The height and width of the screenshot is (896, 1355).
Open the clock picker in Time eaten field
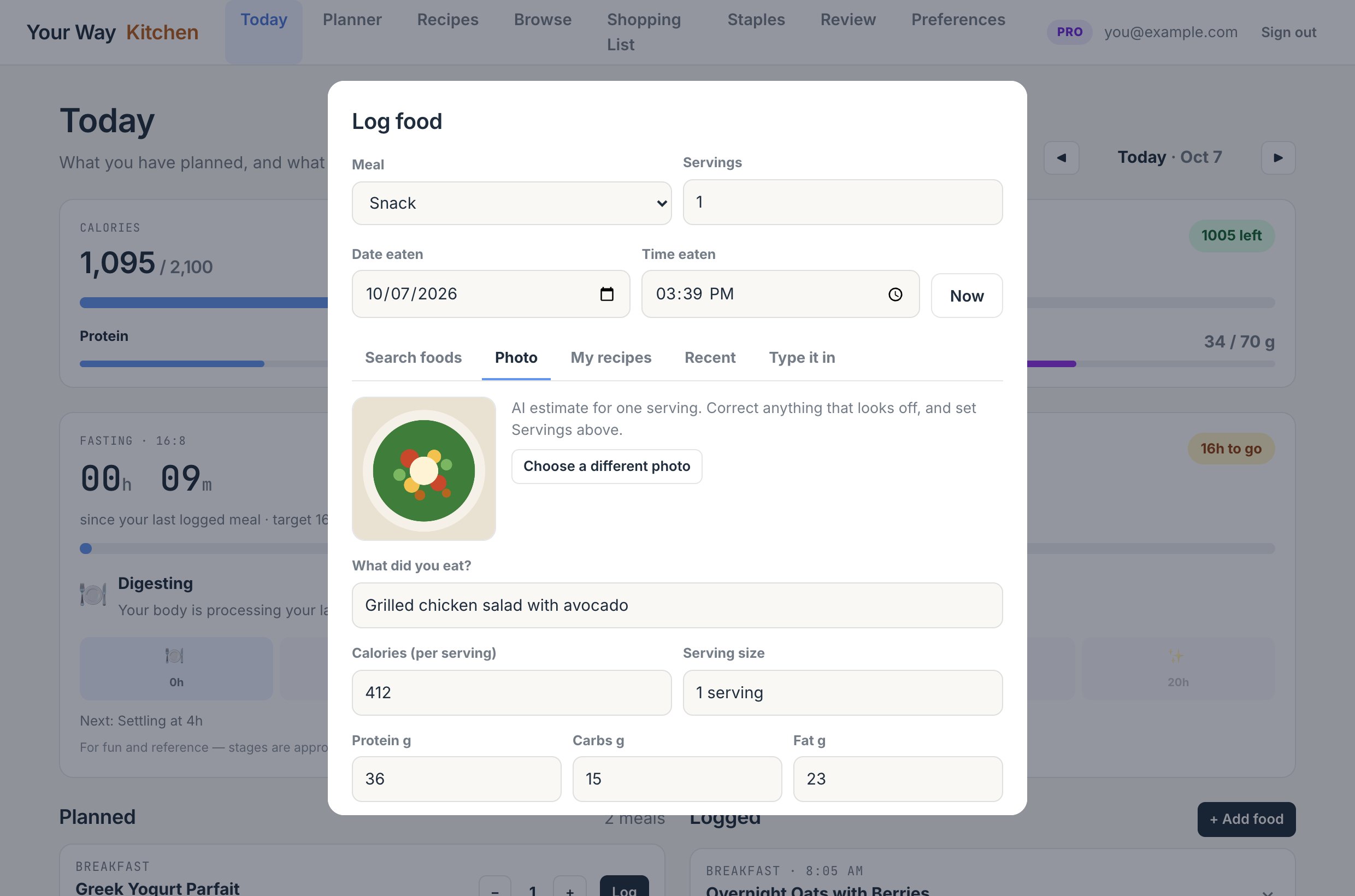[895, 294]
